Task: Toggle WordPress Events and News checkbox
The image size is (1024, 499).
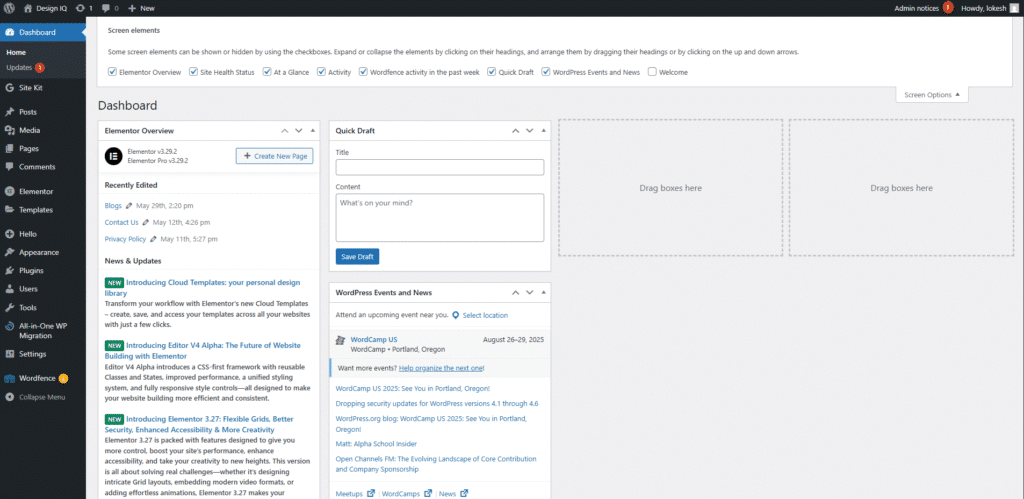Action: pyautogui.click(x=546, y=72)
